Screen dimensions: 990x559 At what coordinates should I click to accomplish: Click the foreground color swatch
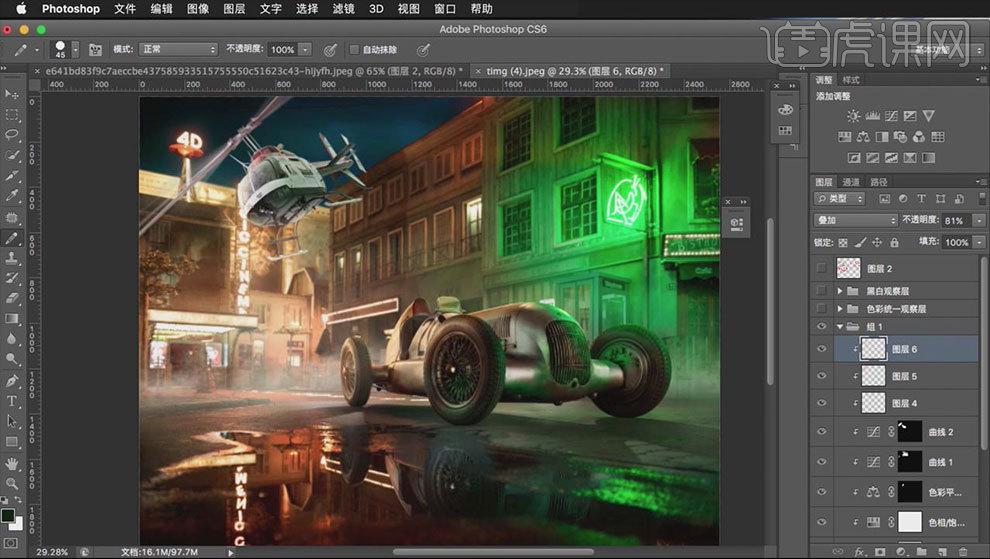(8, 516)
